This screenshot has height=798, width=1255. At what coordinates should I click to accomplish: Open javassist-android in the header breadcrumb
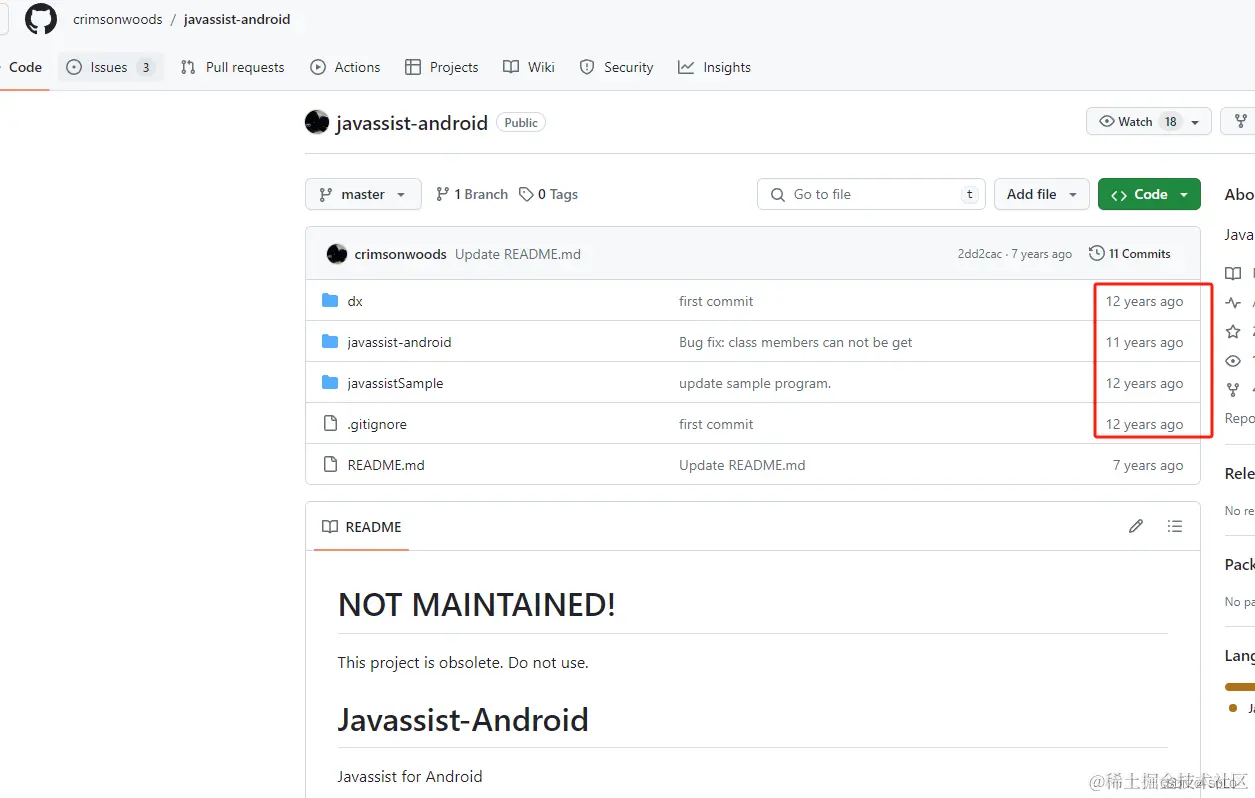237,19
